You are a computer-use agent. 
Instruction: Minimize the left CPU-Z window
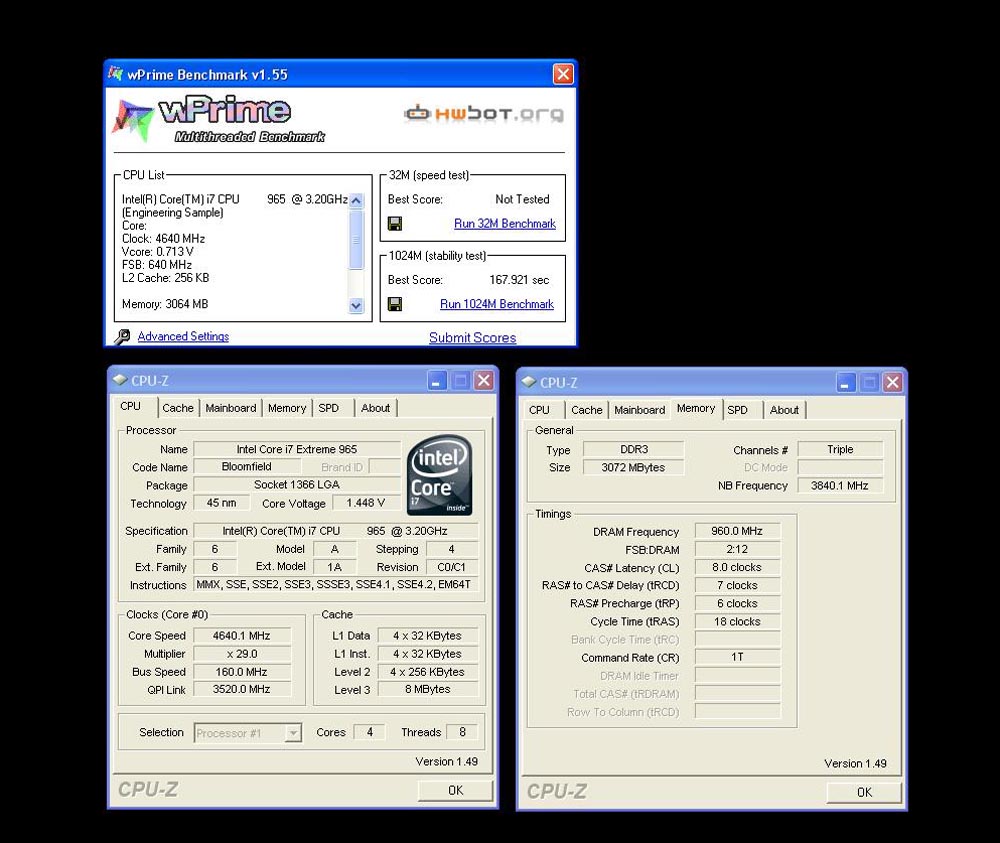436,381
